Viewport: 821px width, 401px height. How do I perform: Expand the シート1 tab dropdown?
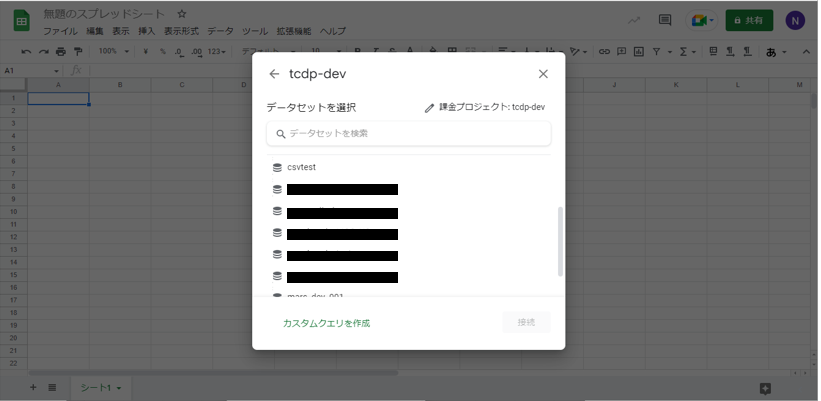pyautogui.click(x=119, y=387)
